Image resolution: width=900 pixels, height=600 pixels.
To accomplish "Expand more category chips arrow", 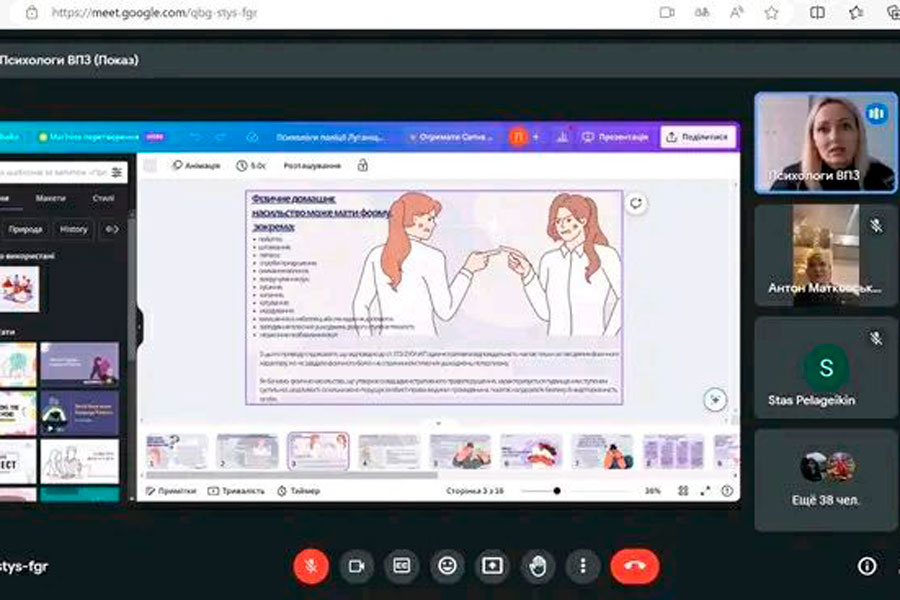I will (x=112, y=229).
